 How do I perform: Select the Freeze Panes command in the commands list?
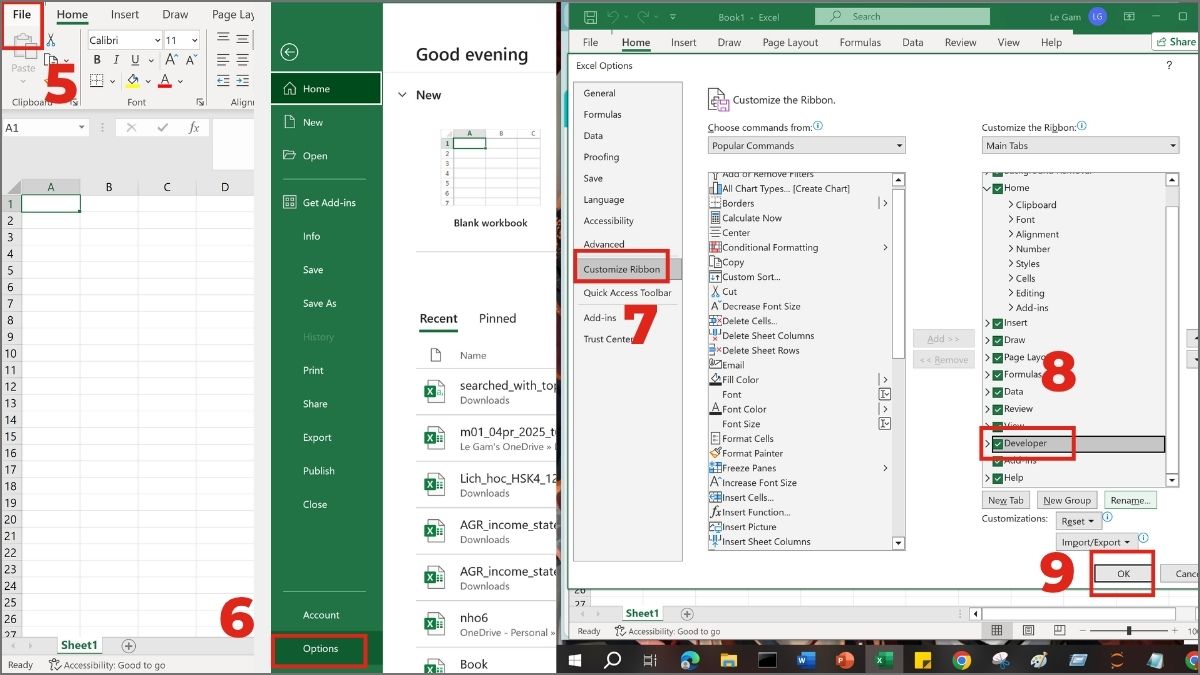click(x=749, y=468)
